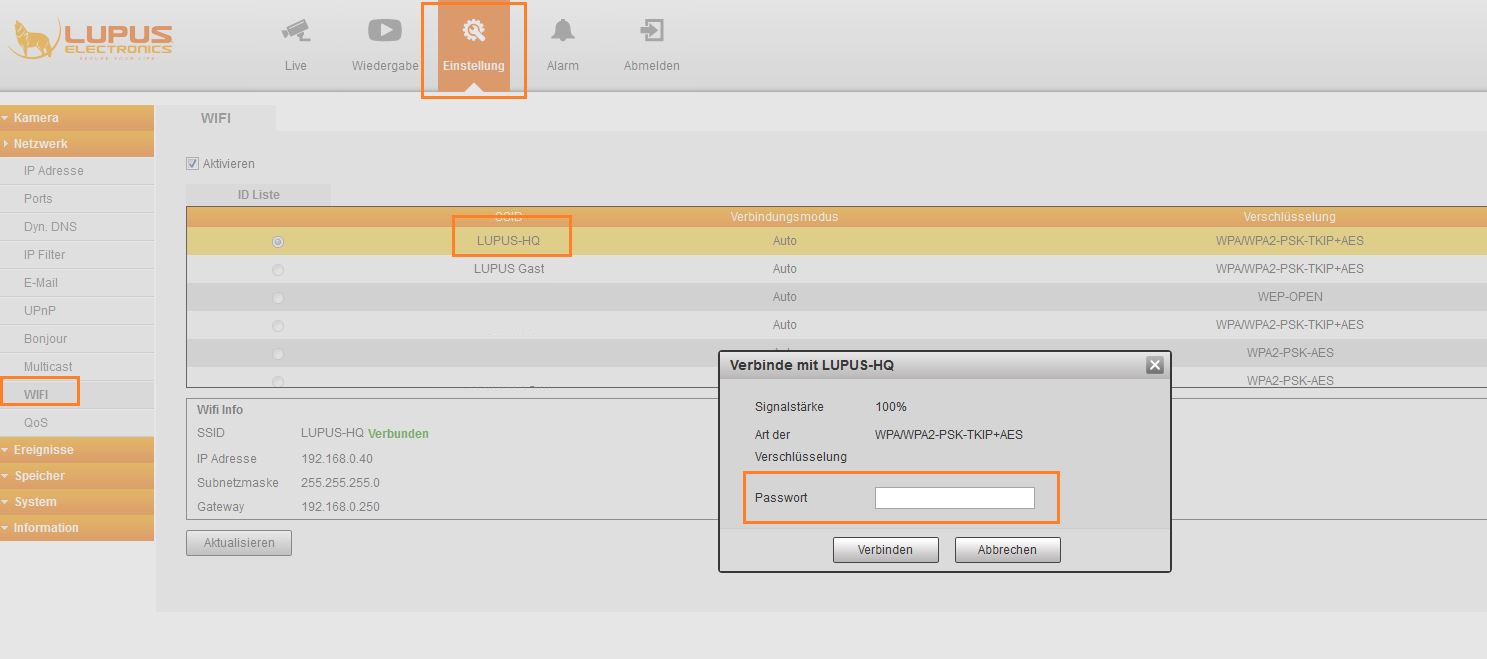Click the gateway 192.168.0.250 value
The width and height of the screenshot is (1487, 659).
[x=340, y=507]
